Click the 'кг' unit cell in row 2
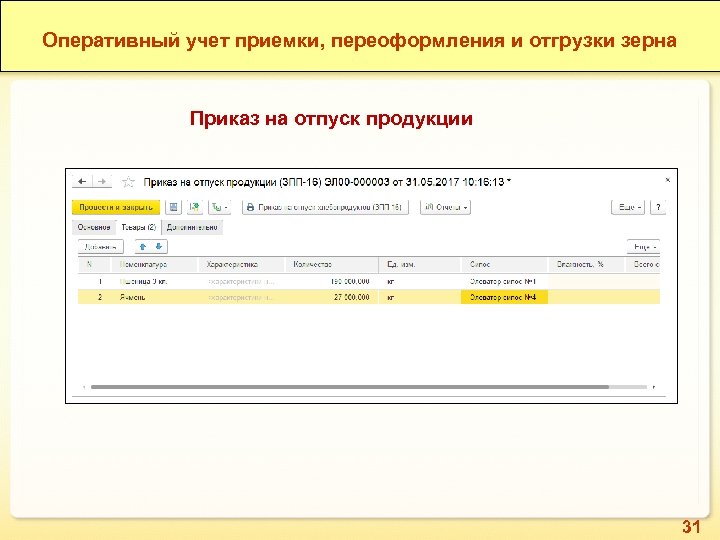 (x=419, y=297)
